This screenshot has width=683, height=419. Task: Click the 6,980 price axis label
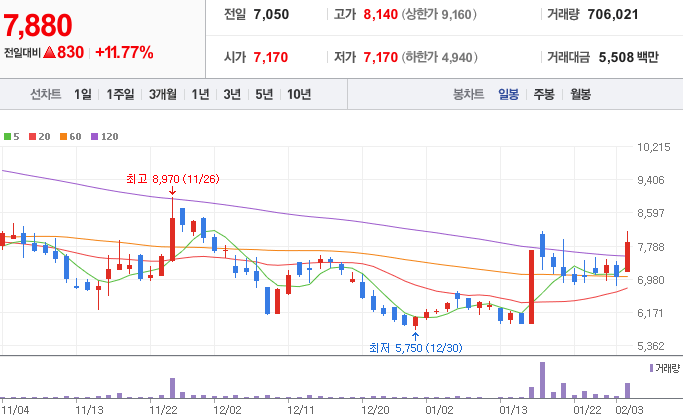(x=651, y=280)
